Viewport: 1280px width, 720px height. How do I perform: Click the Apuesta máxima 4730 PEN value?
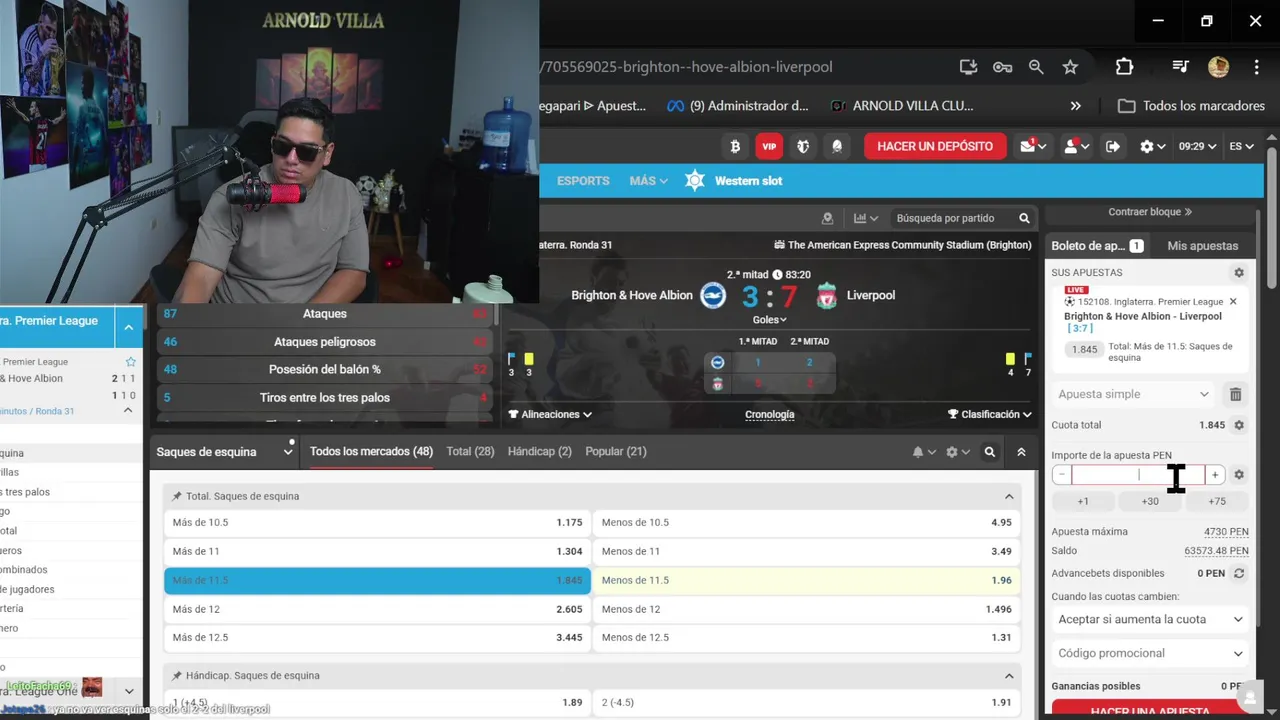[1226, 532]
